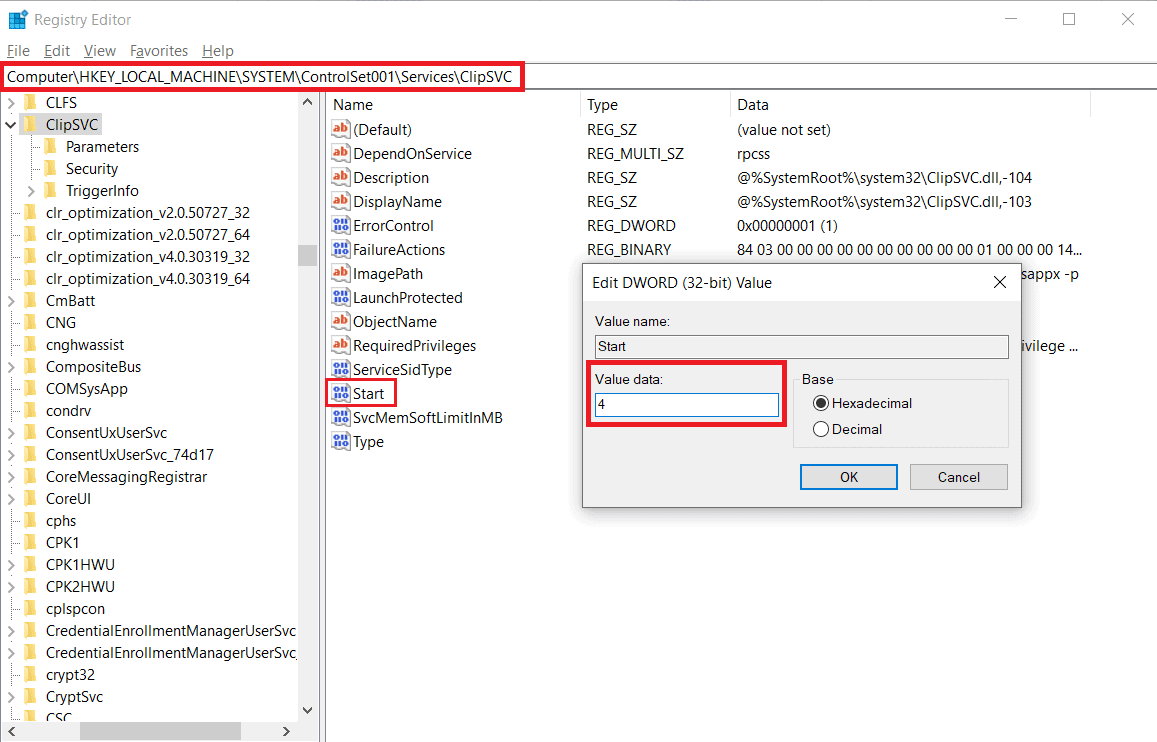This screenshot has height=742, width=1157.
Task: Click the CmBatt folder icon
Action: 31,300
